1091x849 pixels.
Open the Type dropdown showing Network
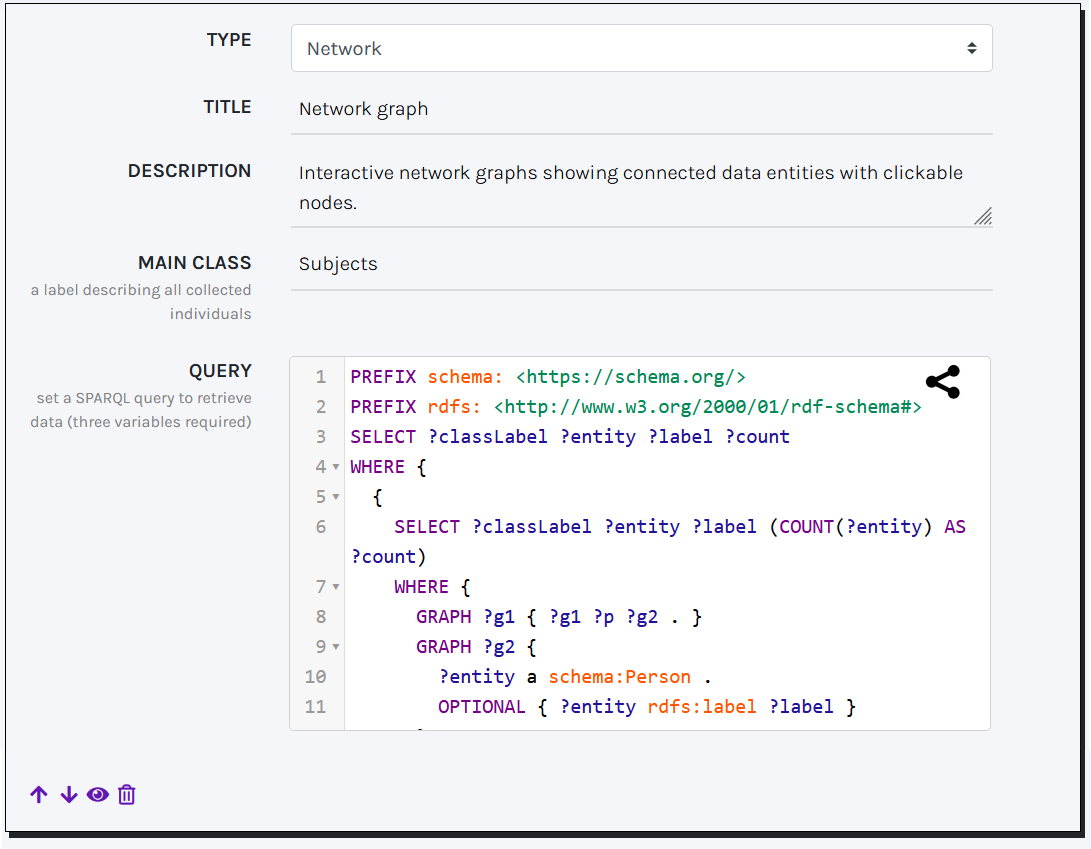click(x=641, y=48)
